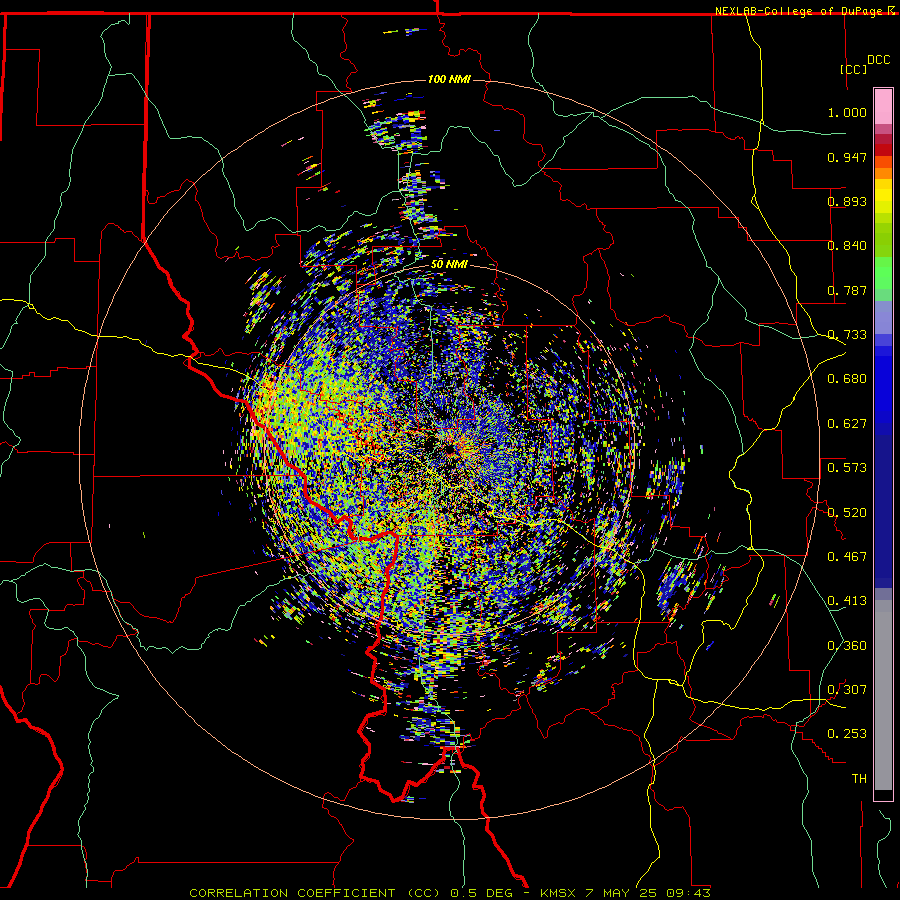
Task: Select the 0.893 legend value
Action: (847, 201)
